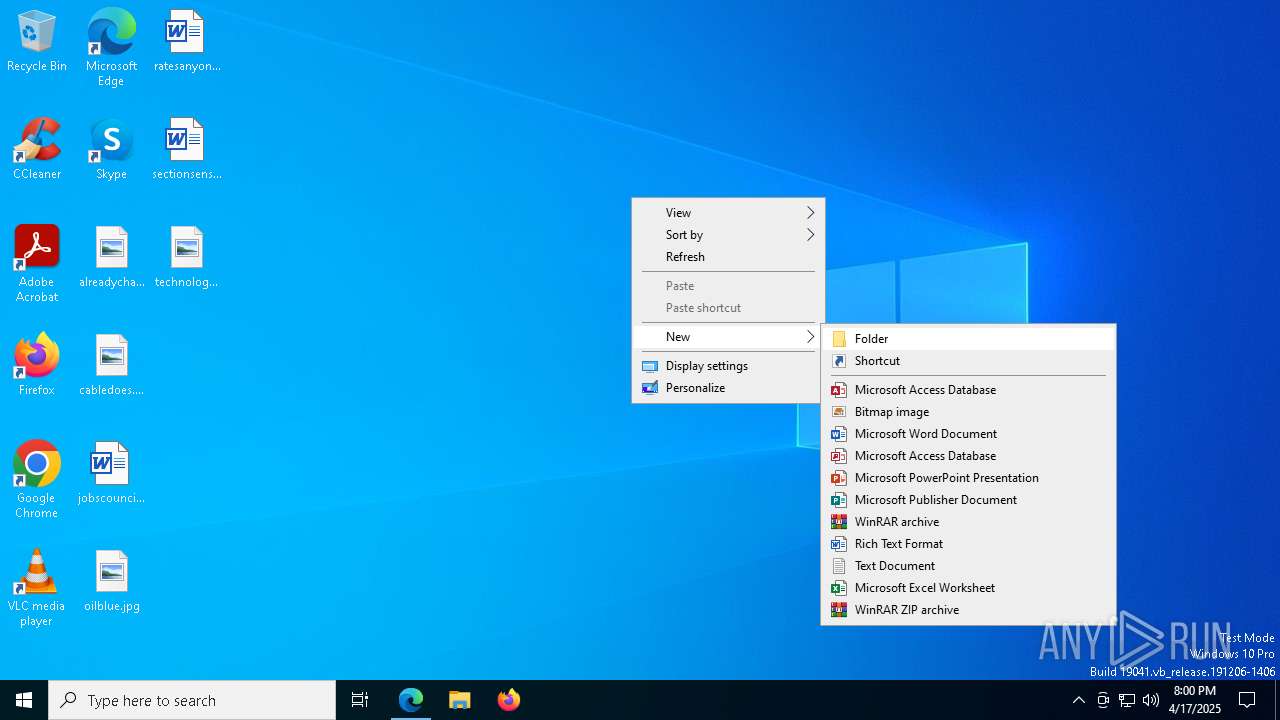Select the oilblue.jpg file icon
This screenshot has height=720, width=1280.
(x=111, y=582)
